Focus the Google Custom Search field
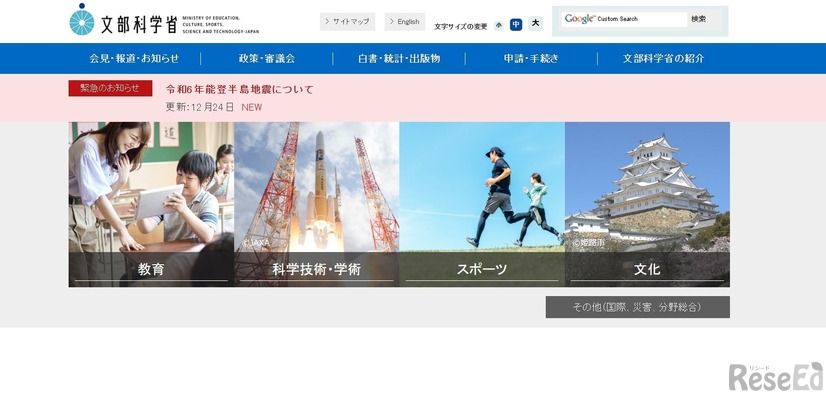 tap(624, 19)
